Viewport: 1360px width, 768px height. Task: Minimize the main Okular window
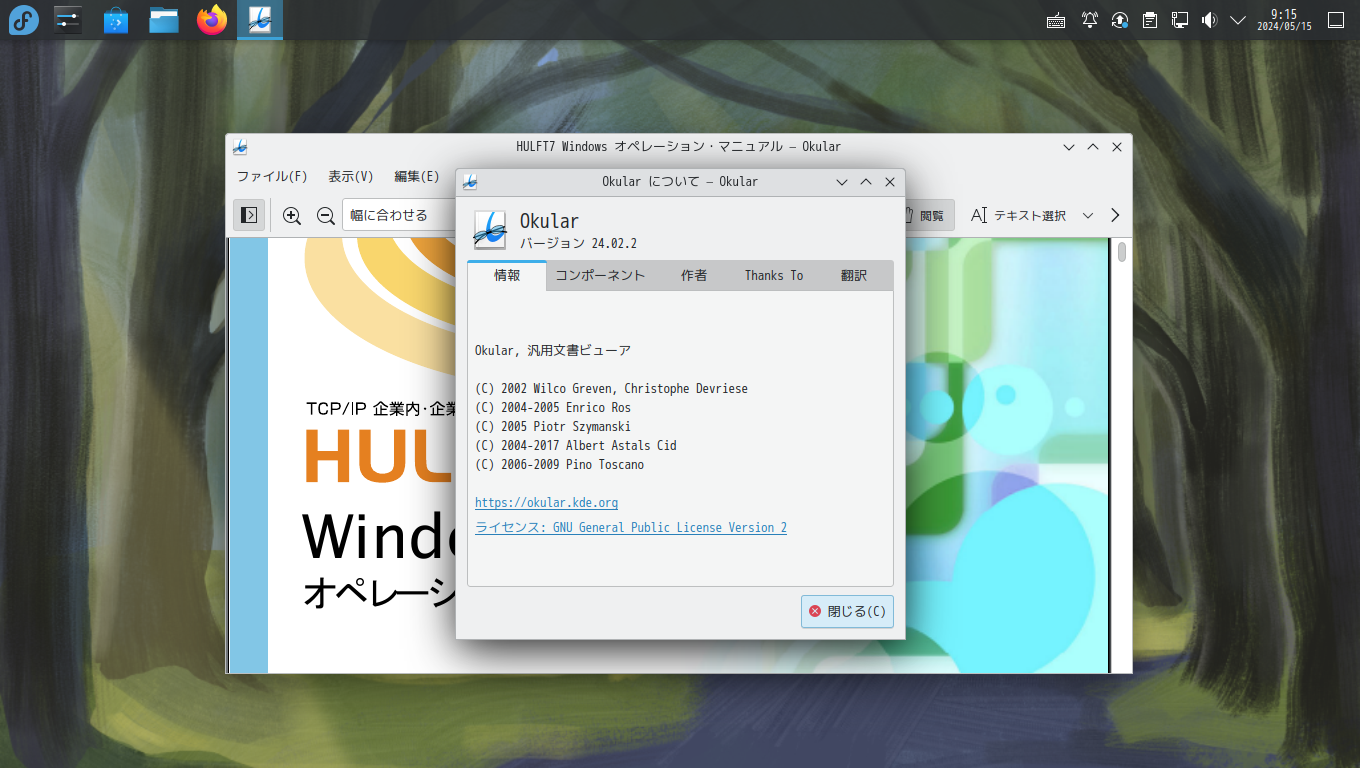tap(1069, 147)
